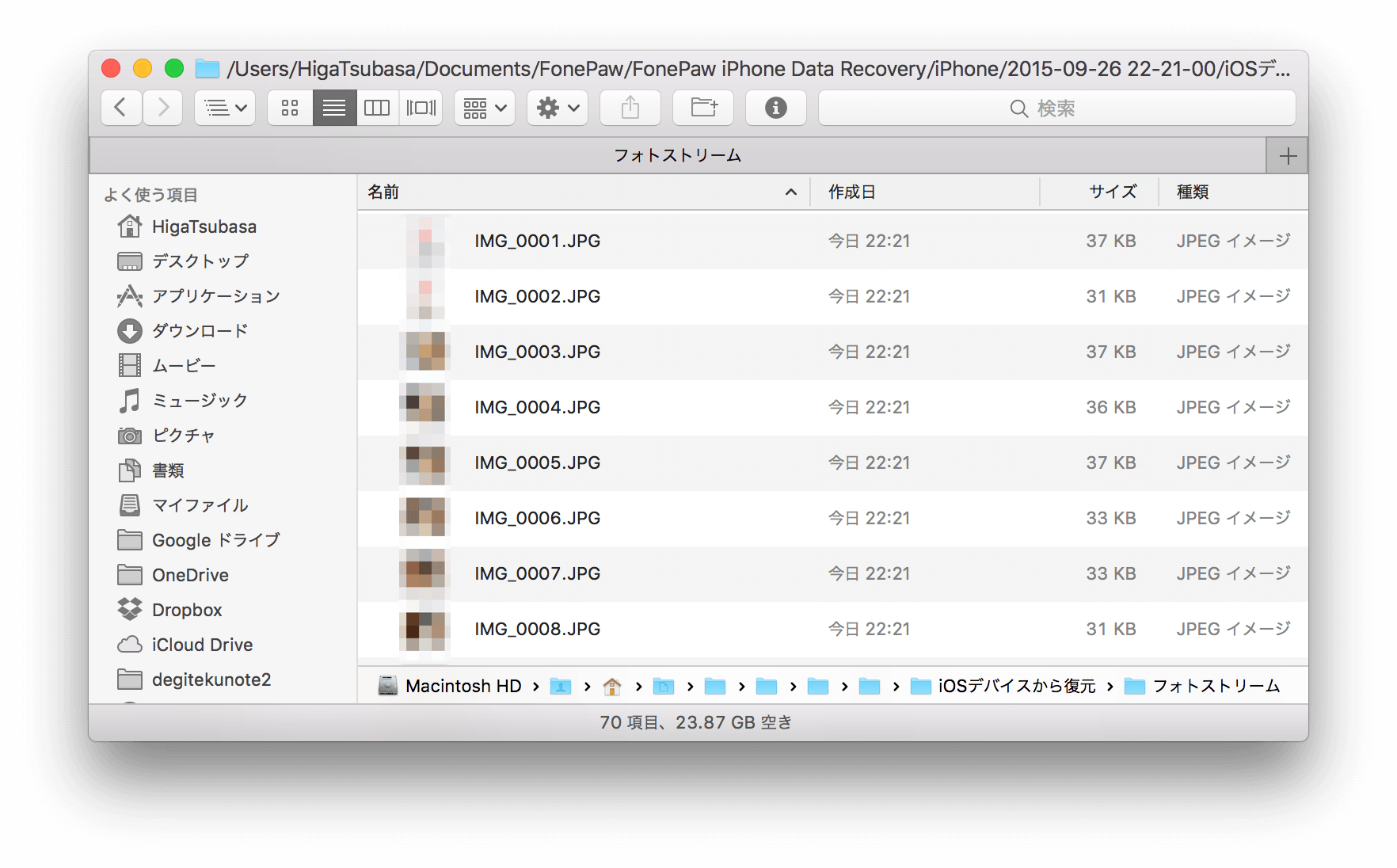This screenshot has width=1397, height=868.
Task: Open the item arrangement dropdown
Action: (485, 108)
